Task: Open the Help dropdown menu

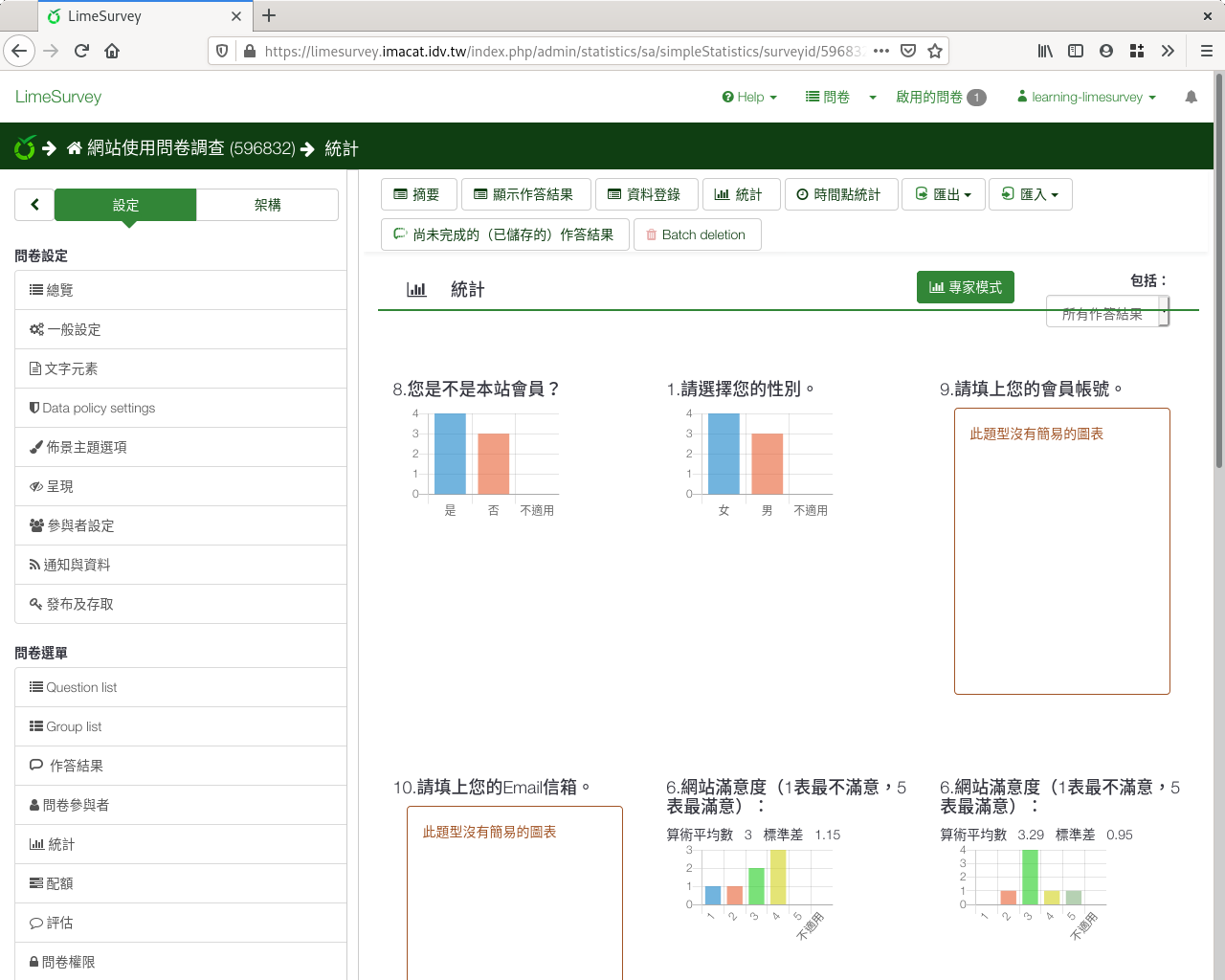Action: 749,97
